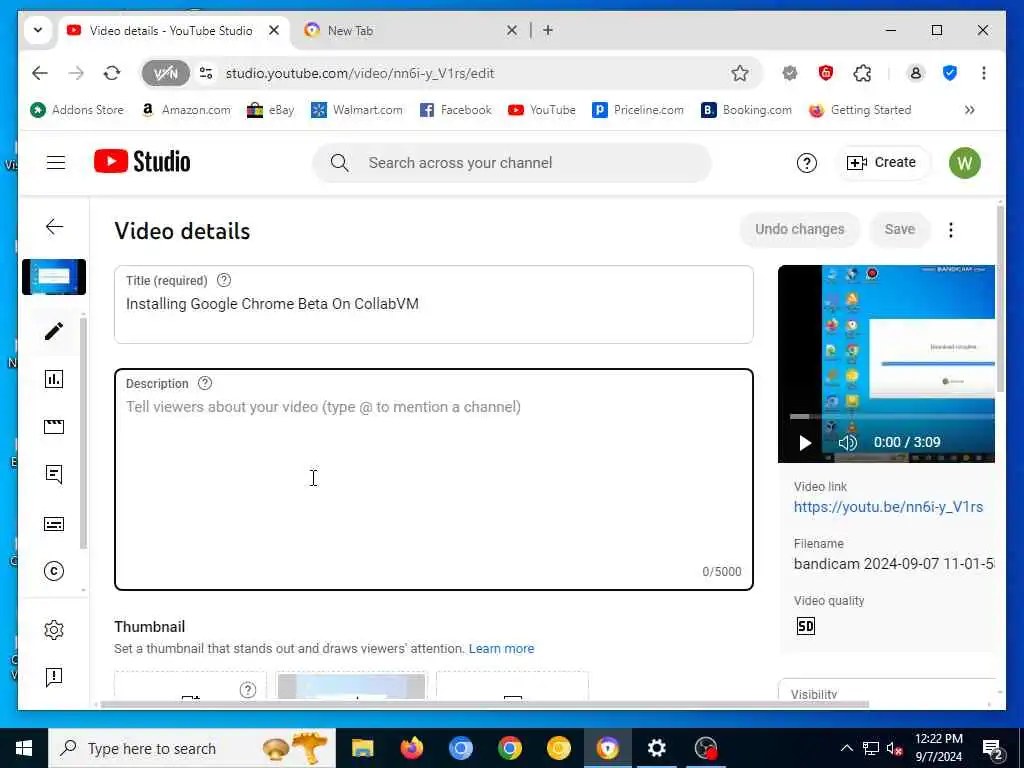Open the YouTube Studio hamburger menu
Screen dimensions: 1024x768
pos(56,163)
